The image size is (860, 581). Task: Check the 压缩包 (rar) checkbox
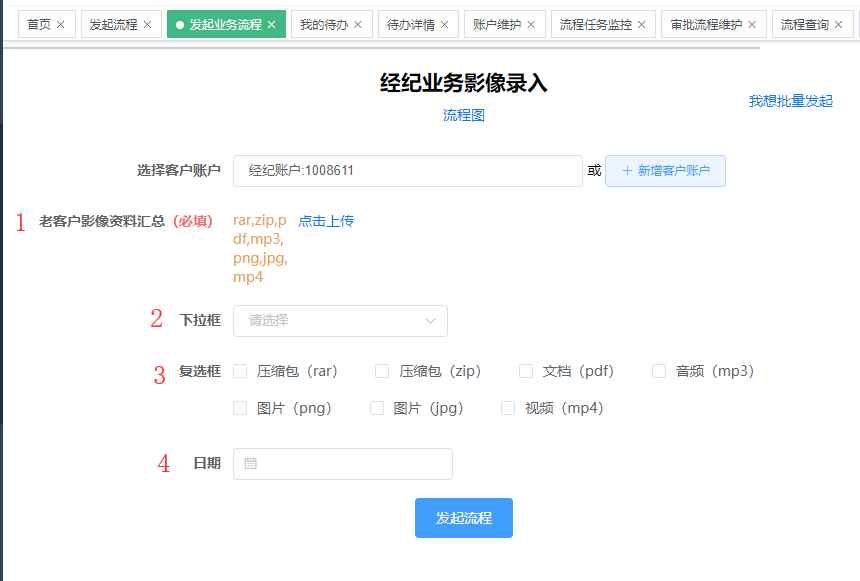(240, 371)
